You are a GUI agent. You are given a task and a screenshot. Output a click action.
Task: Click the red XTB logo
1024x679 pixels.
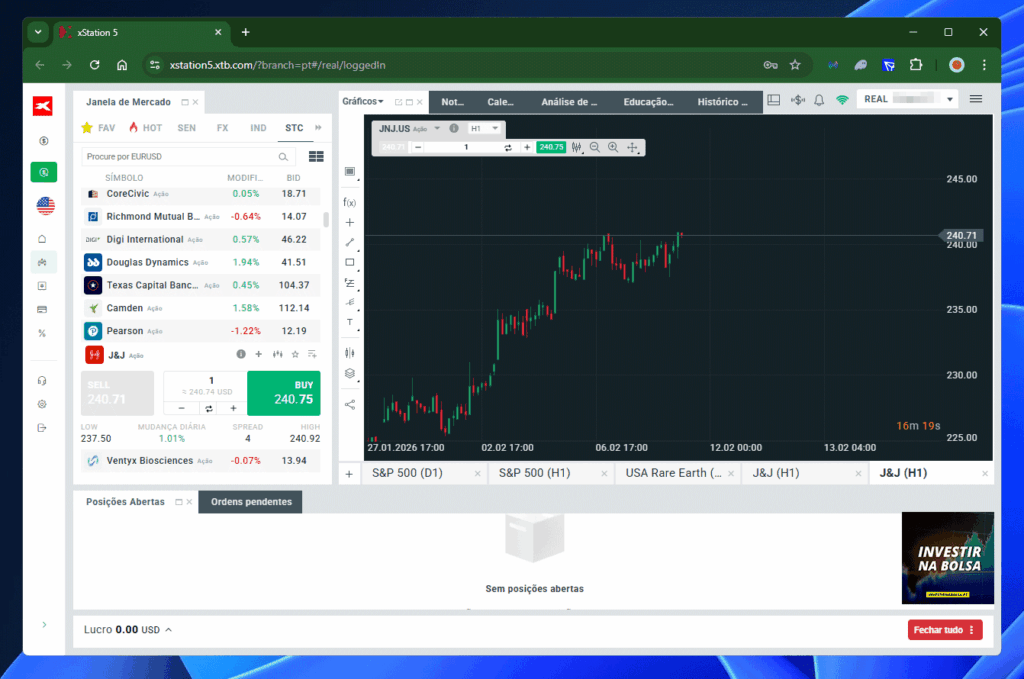pos(43,106)
